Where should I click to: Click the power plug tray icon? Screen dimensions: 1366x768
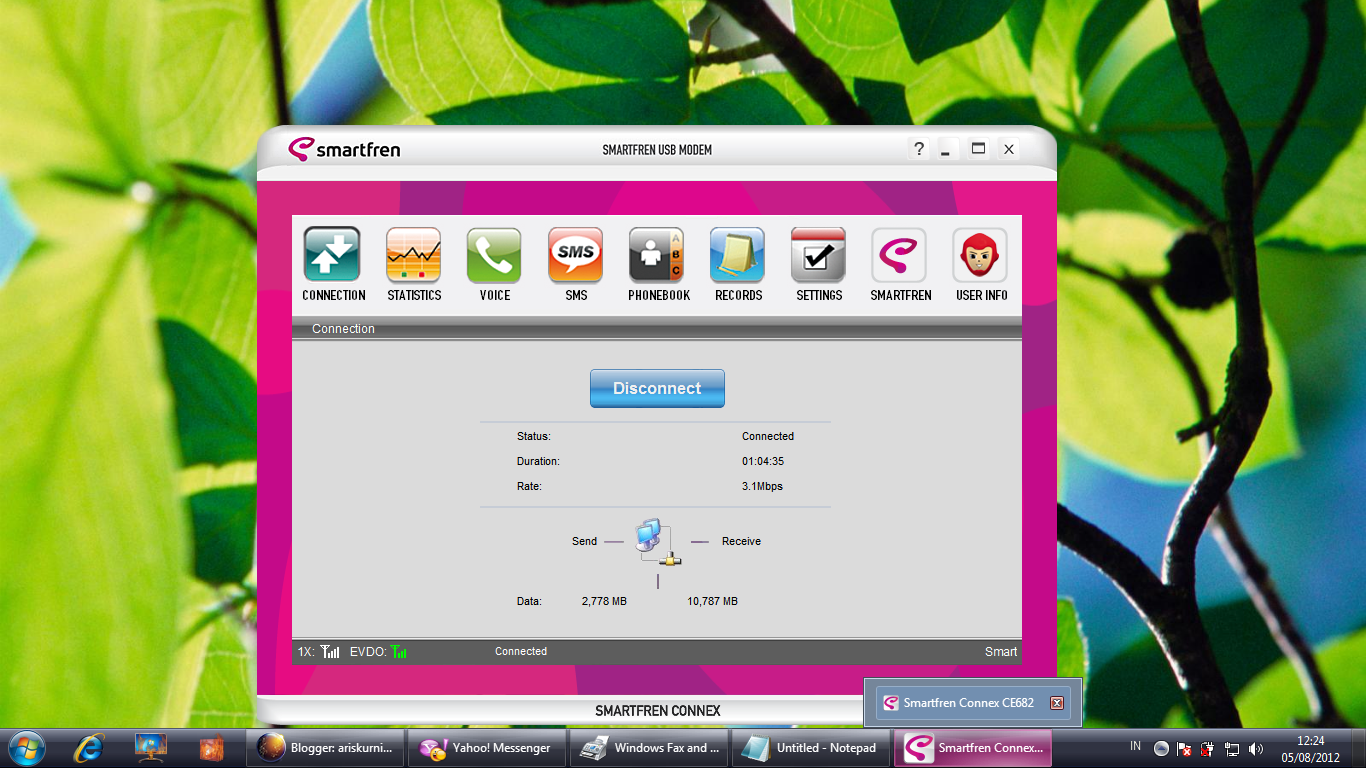point(1208,748)
